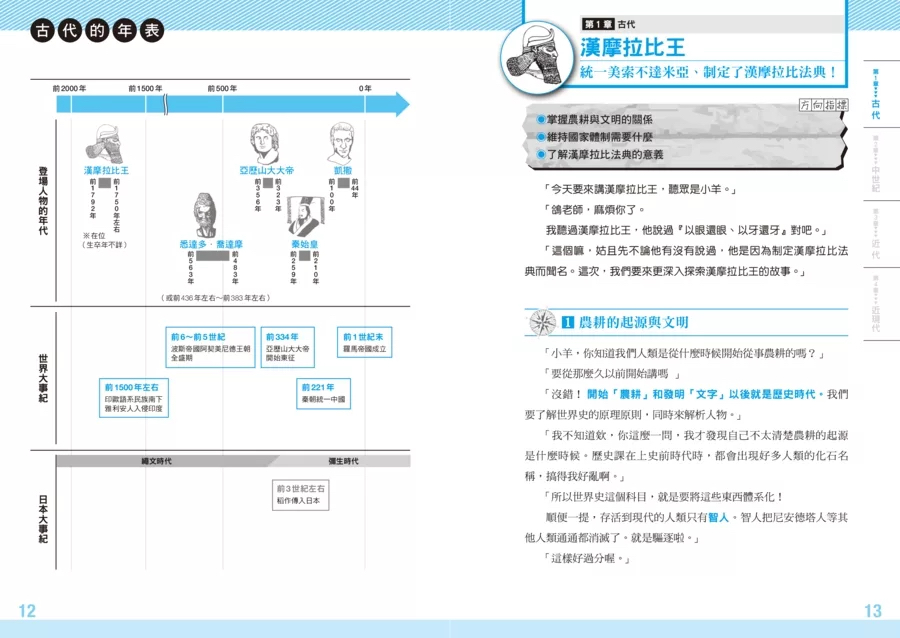Click the row heading 世界大事紀

(43, 379)
